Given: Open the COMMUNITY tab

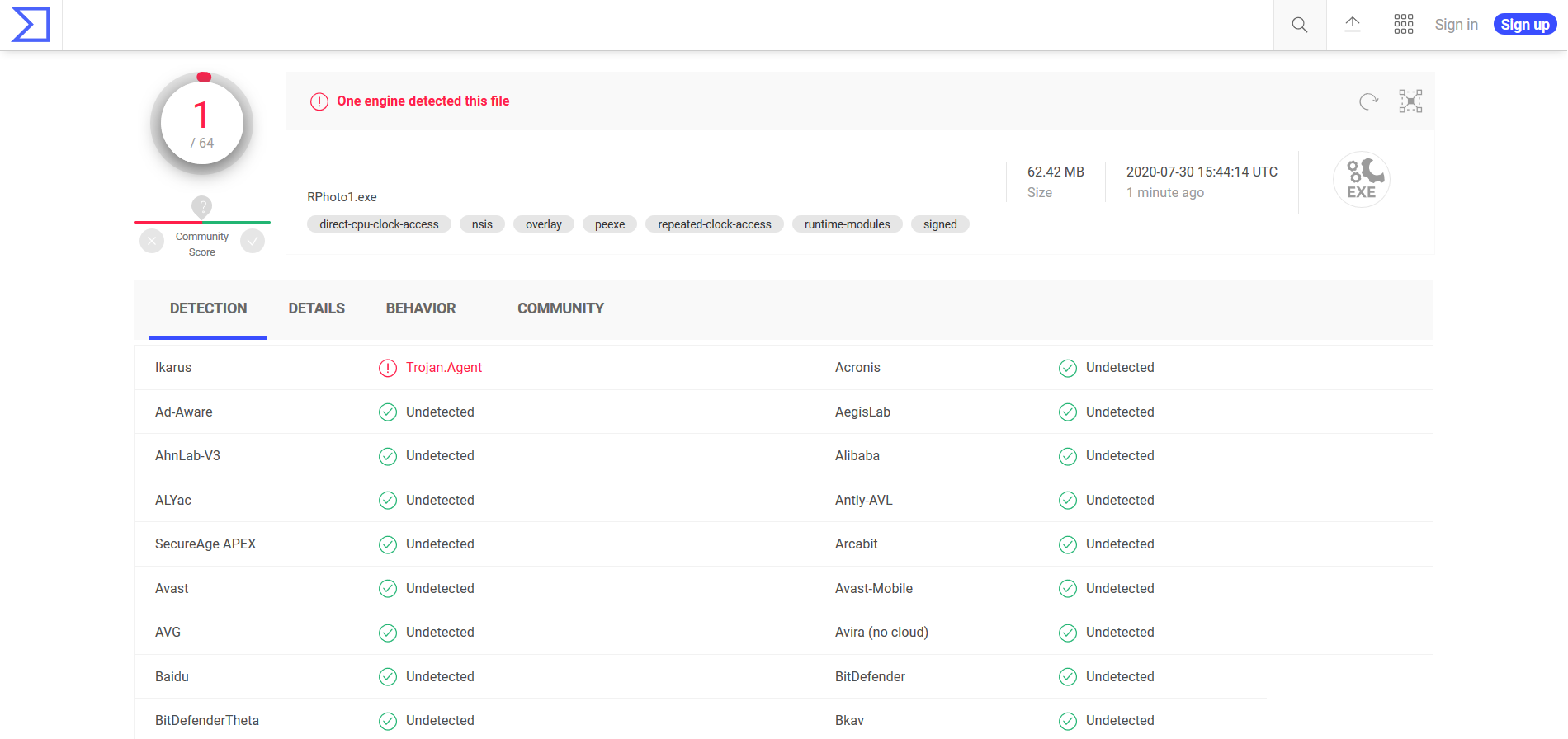Looking at the screenshot, I should click(561, 308).
